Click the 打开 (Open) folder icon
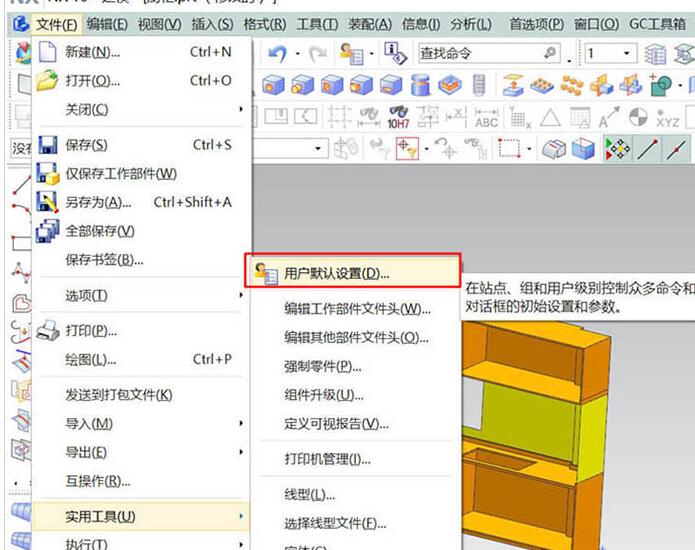Image resolution: width=695 pixels, height=550 pixels. click(47, 81)
